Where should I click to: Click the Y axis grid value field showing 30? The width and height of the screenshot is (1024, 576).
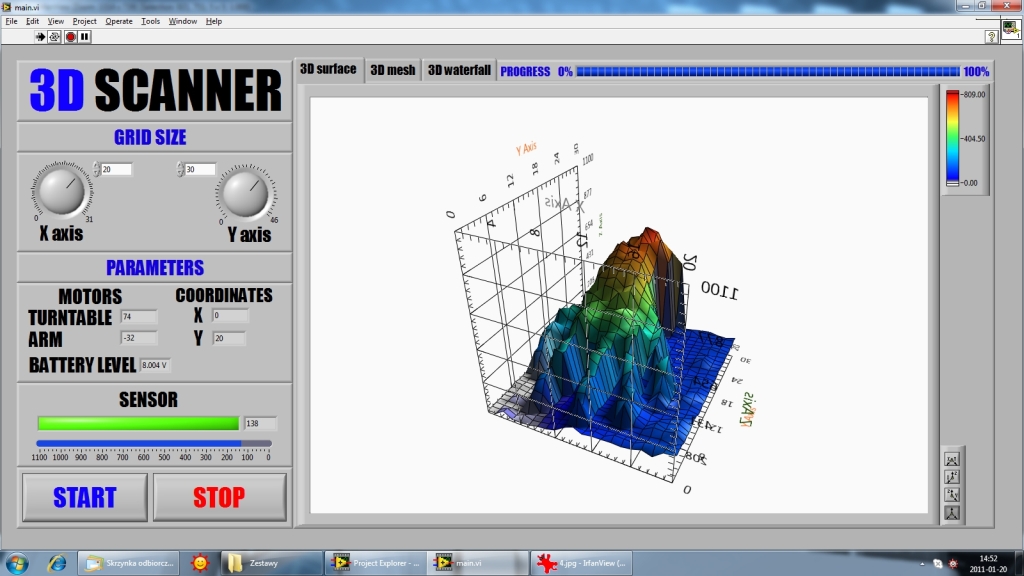[200, 170]
